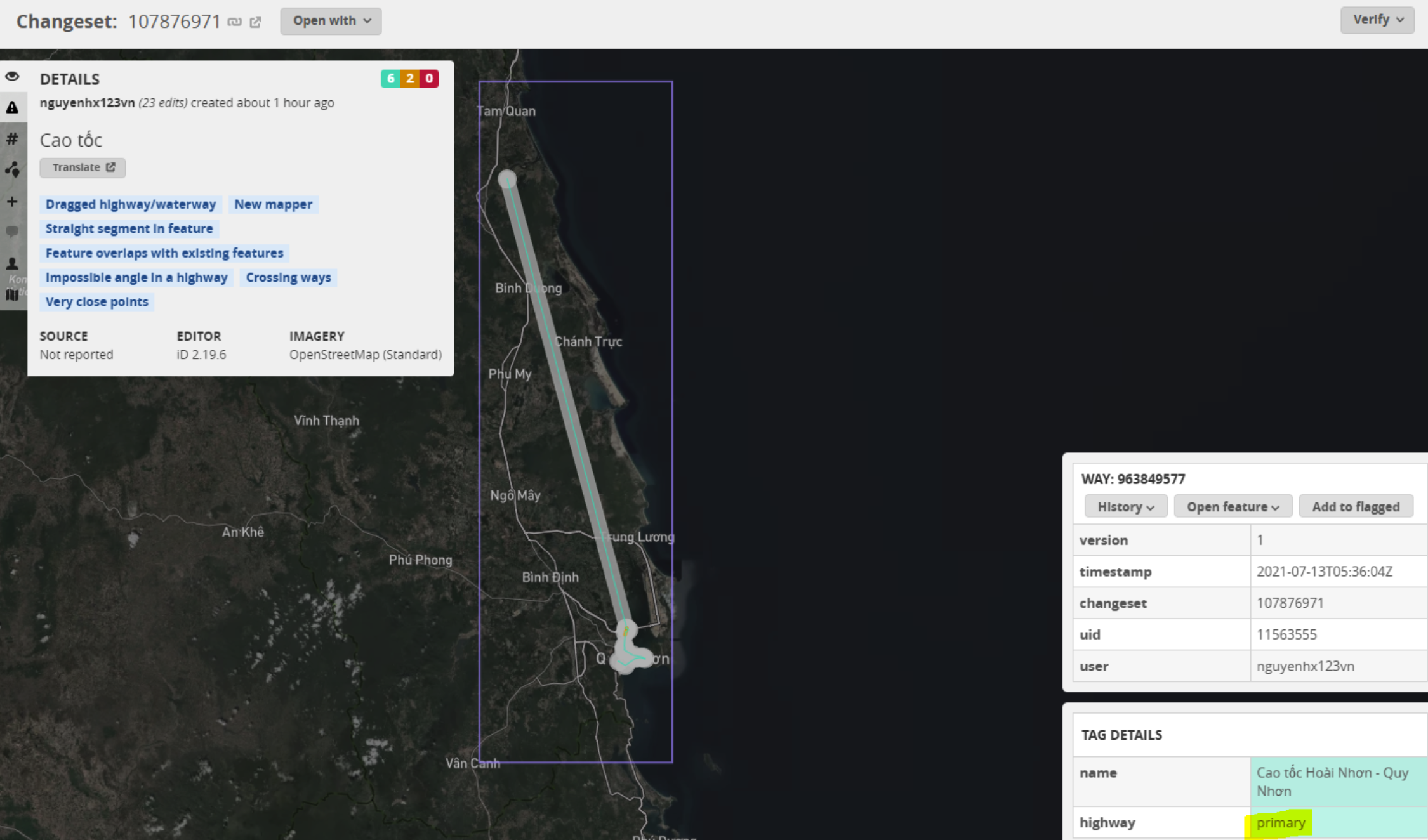Click the plus sidebar icon
The height and width of the screenshot is (840, 1428).
[x=12, y=202]
